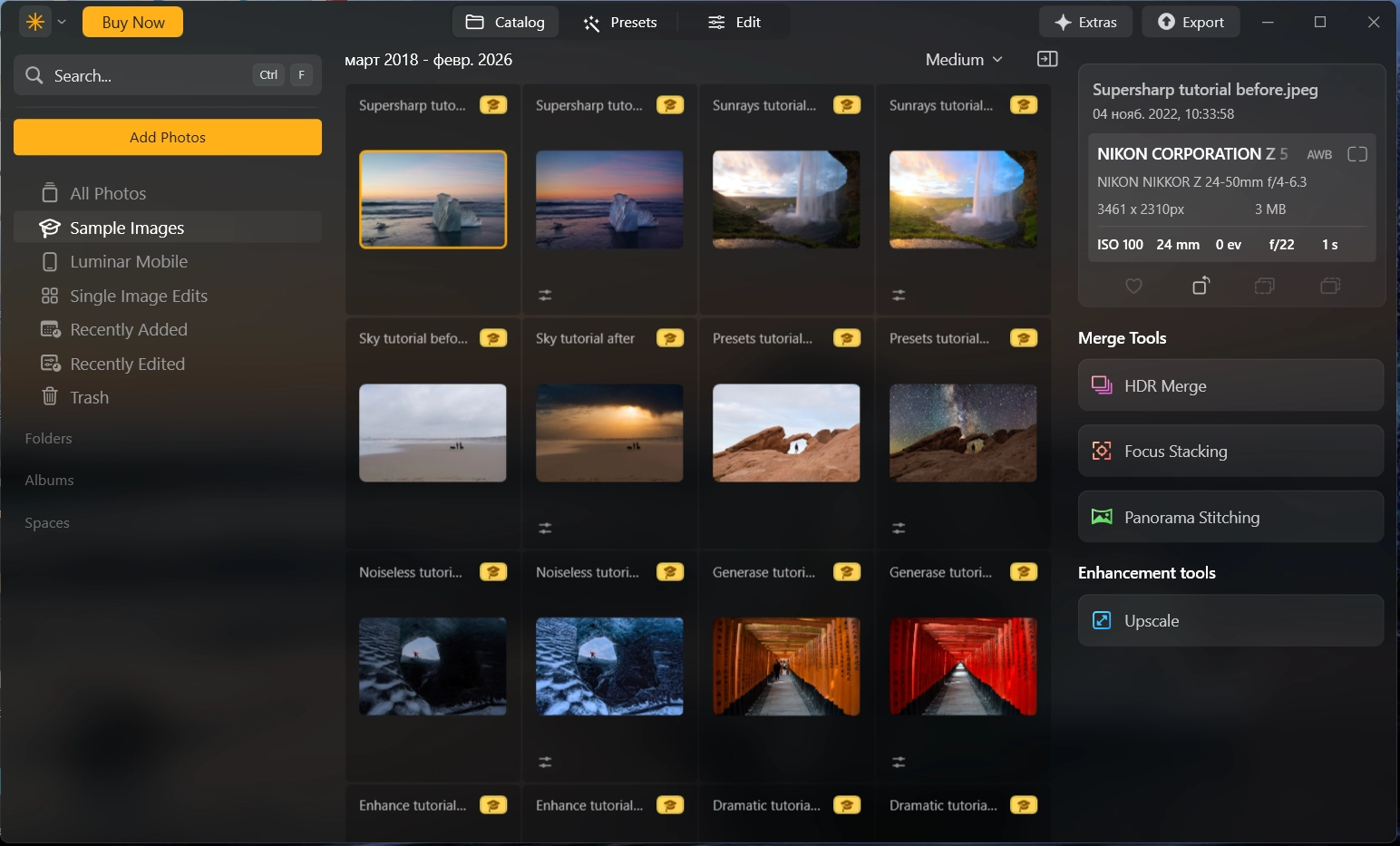View Recently Added photos
This screenshot has width=1400, height=846.
pyautogui.click(x=168, y=329)
